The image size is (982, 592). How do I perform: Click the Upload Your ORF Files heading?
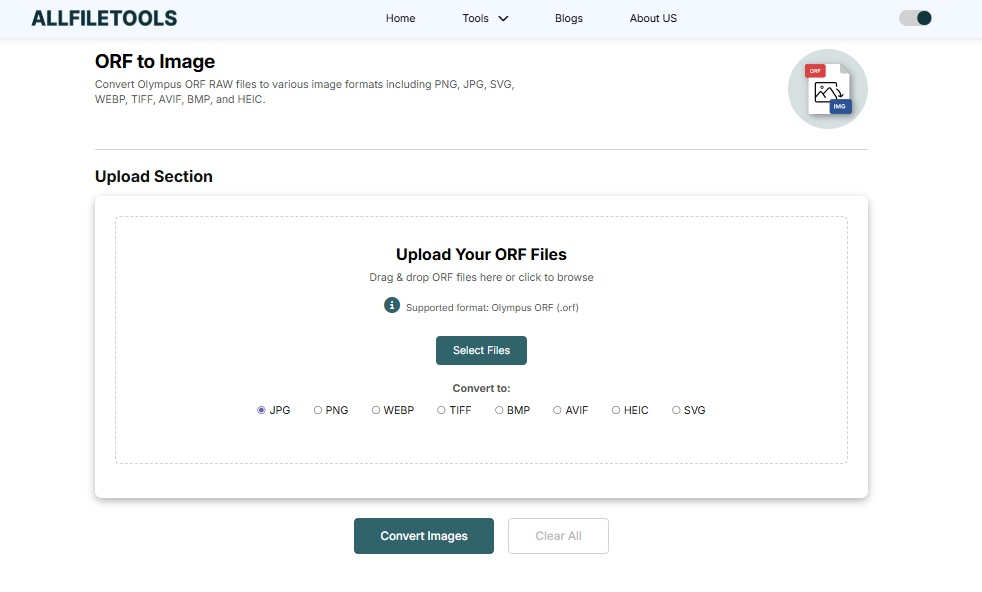pos(481,254)
